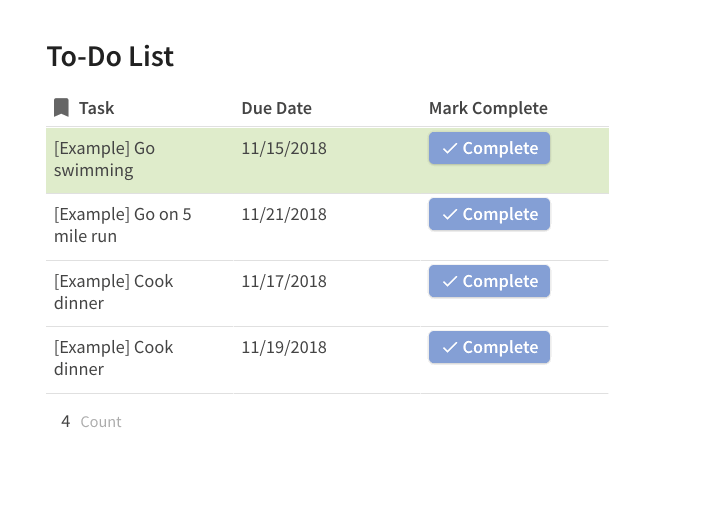Select the Due Date column header
710x509 pixels.
click(x=276, y=108)
